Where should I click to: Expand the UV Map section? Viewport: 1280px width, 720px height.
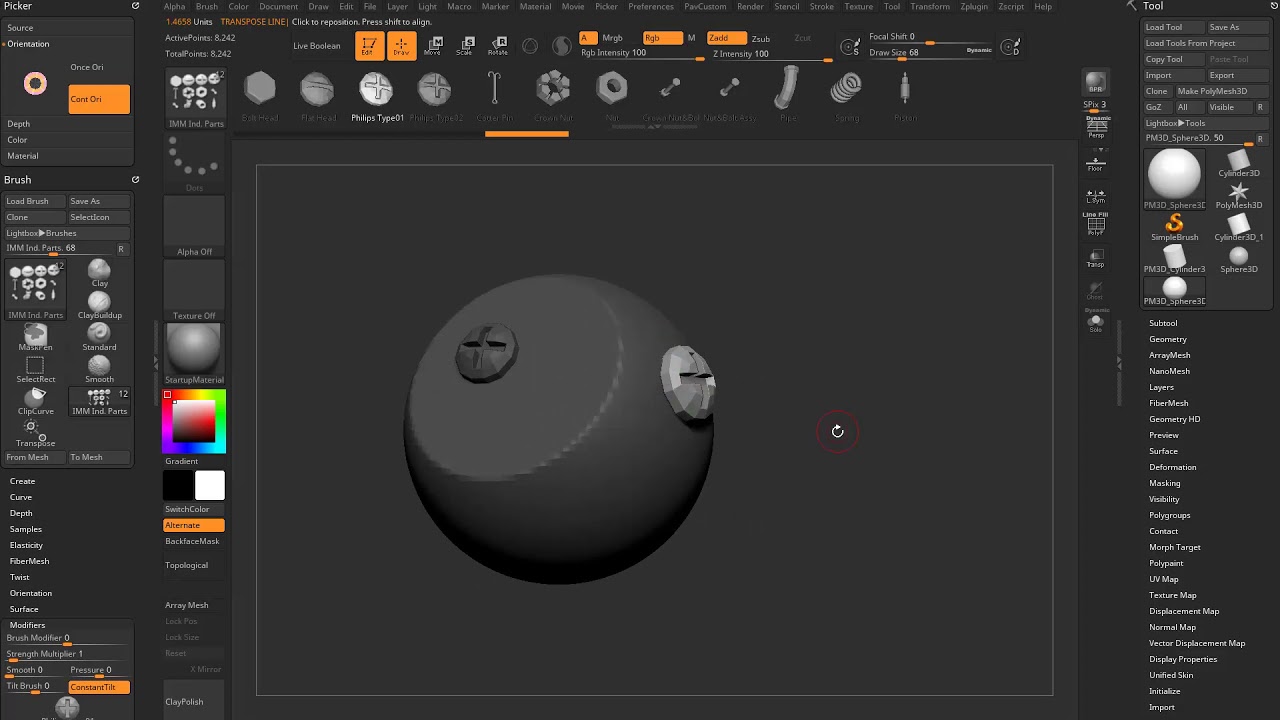pos(1164,579)
